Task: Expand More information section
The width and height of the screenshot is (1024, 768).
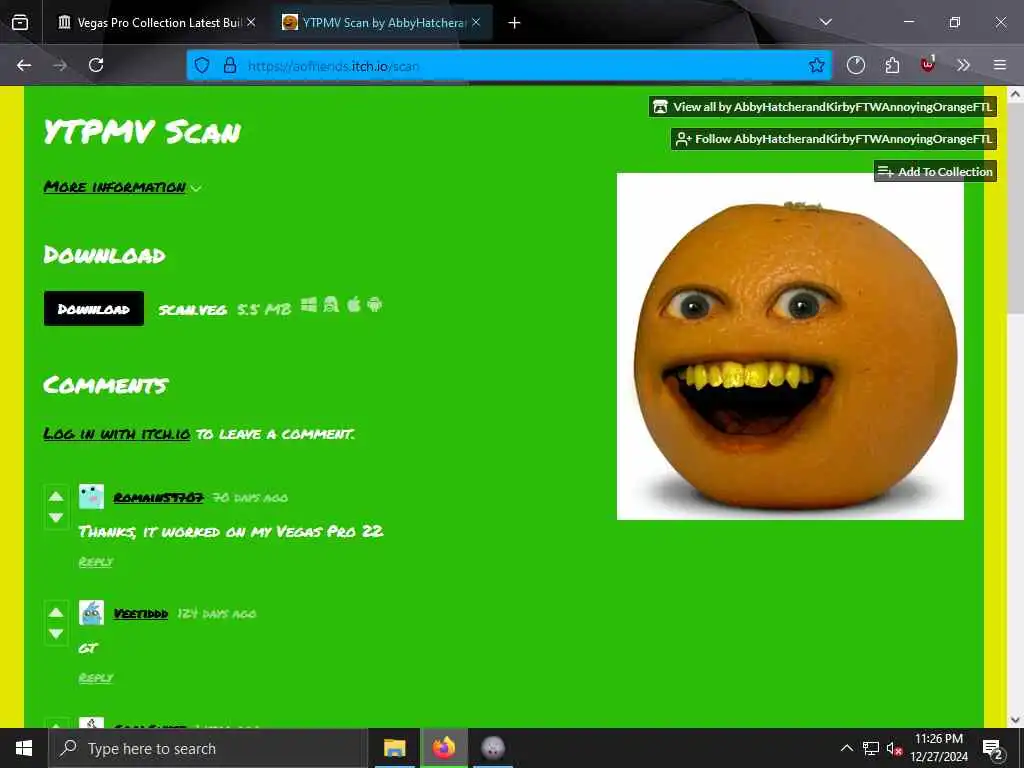Action: (x=122, y=187)
